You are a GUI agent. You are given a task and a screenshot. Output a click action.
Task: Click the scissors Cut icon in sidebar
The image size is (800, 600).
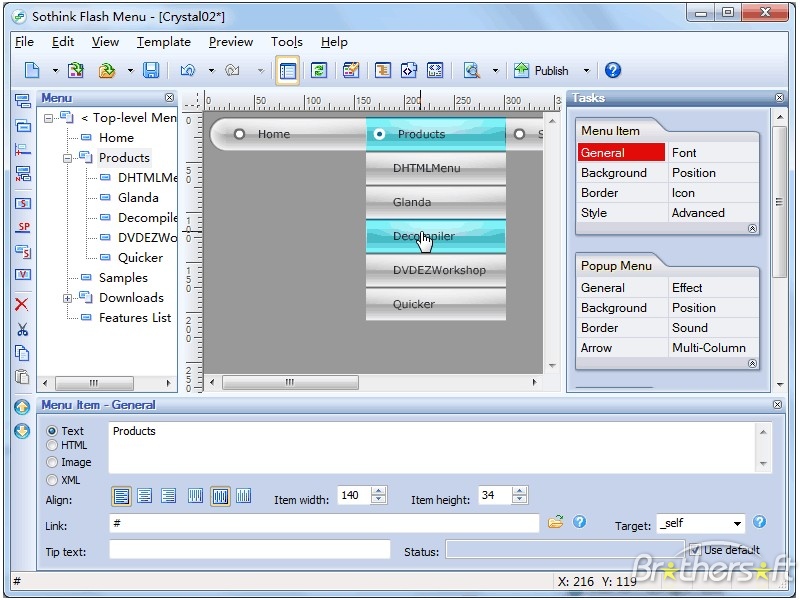[22, 329]
